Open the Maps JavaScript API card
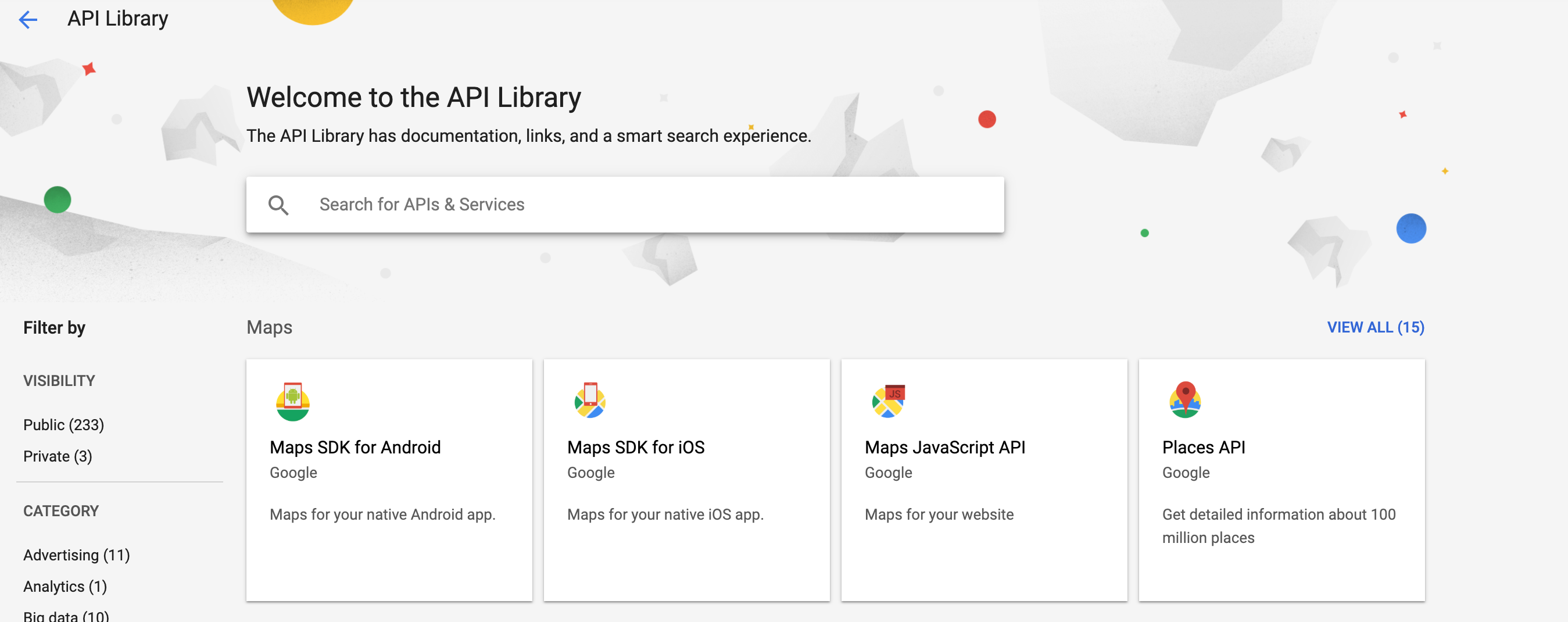This screenshot has height=622, width=1568. click(x=984, y=481)
